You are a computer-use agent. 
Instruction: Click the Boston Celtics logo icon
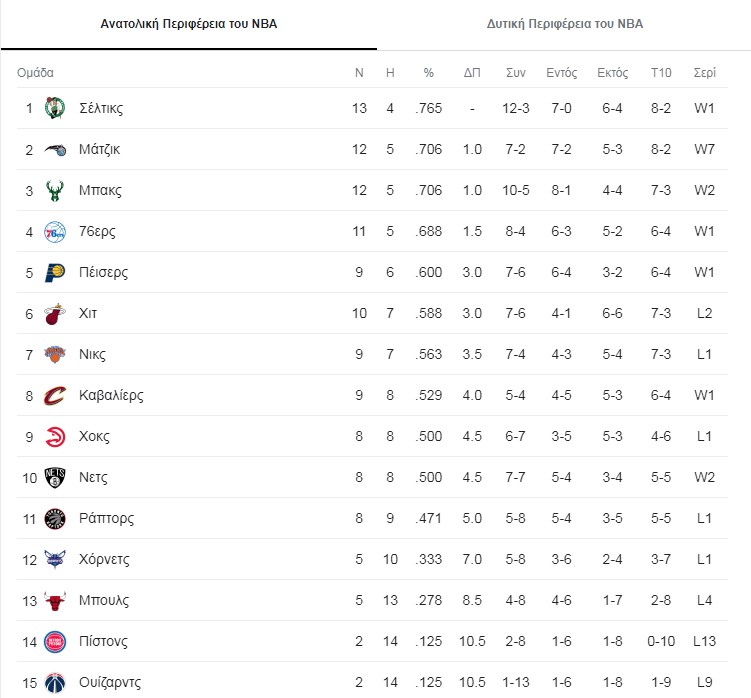pos(55,108)
